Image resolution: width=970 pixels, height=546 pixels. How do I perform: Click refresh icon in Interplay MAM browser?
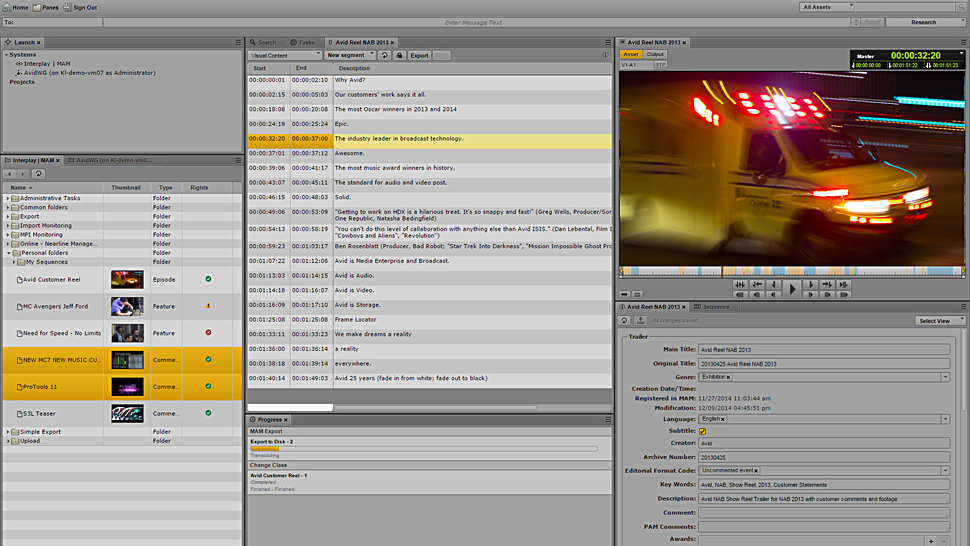coord(38,174)
